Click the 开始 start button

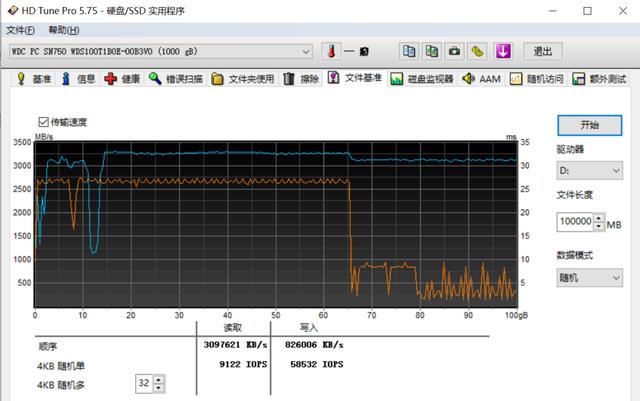pos(589,125)
